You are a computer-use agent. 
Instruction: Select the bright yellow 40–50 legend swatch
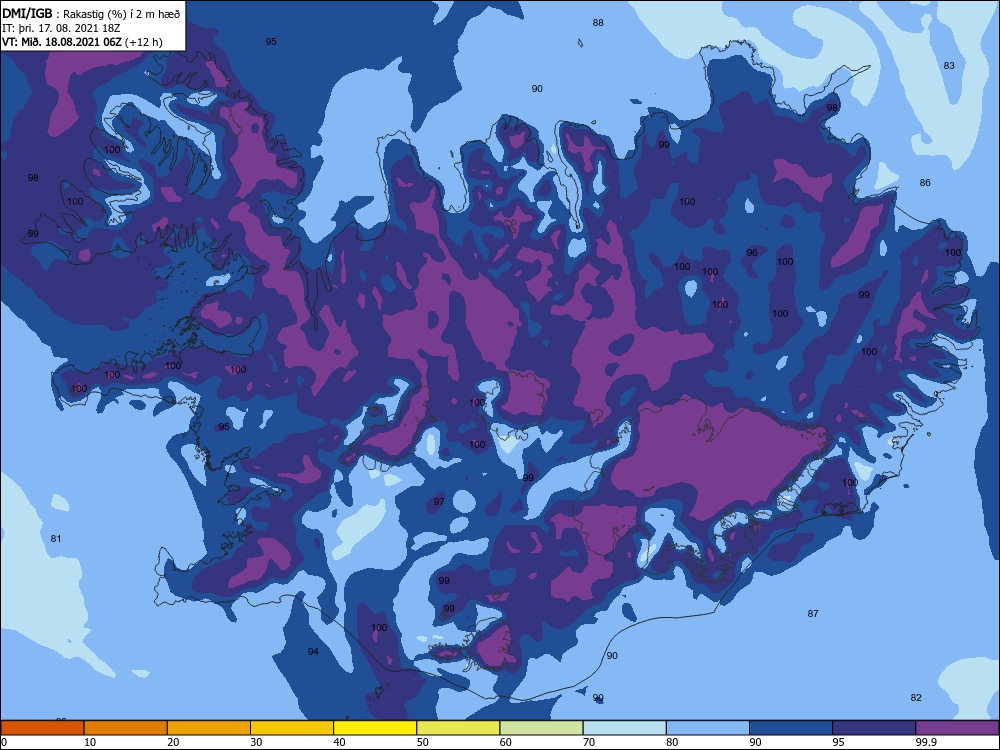375,728
